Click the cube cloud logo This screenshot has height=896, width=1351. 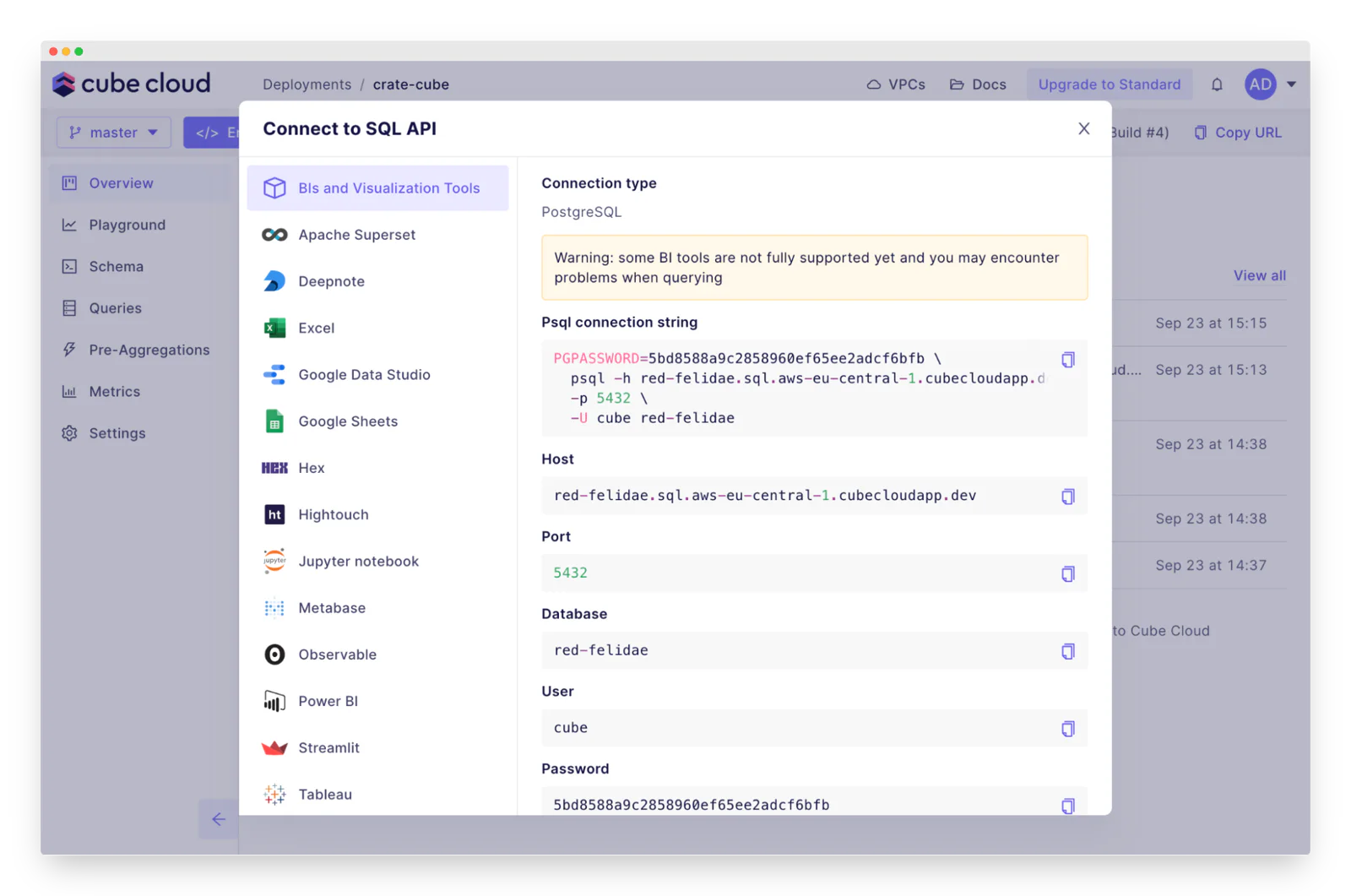[132, 84]
